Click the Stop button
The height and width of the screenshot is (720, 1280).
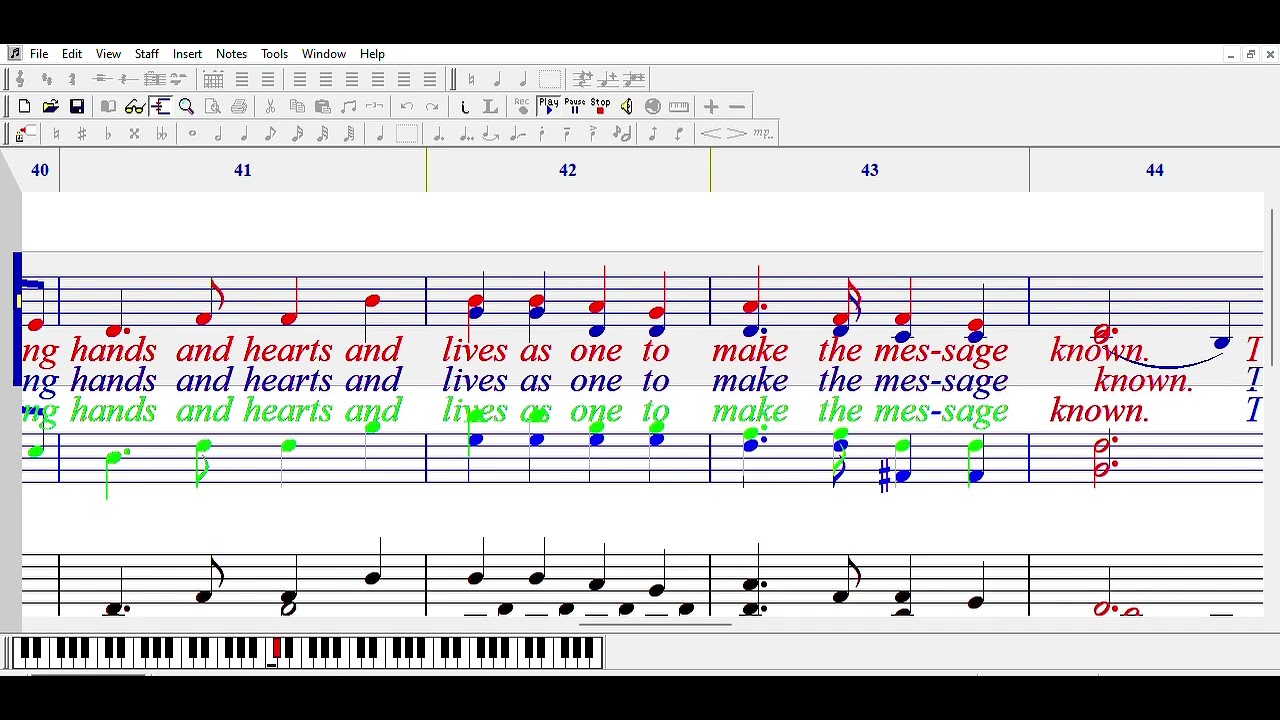pyautogui.click(x=601, y=106)
